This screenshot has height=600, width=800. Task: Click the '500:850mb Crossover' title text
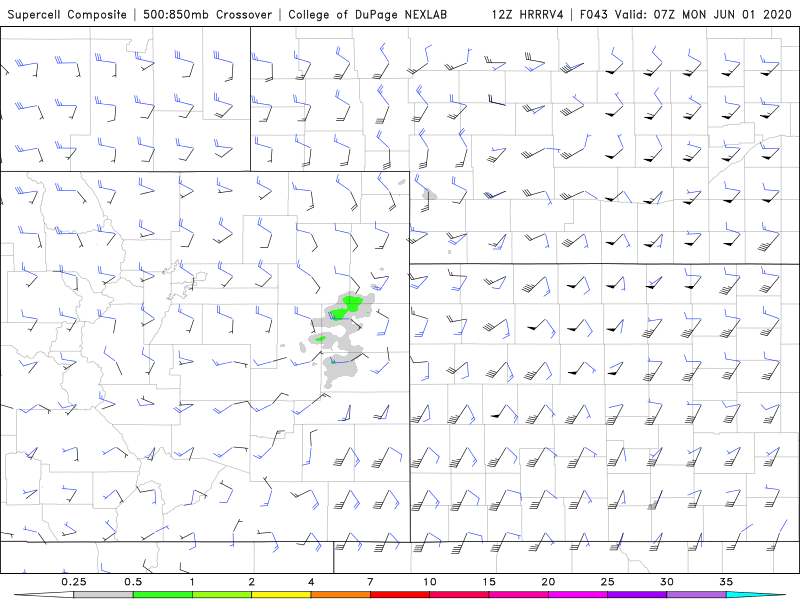[208, 14]
